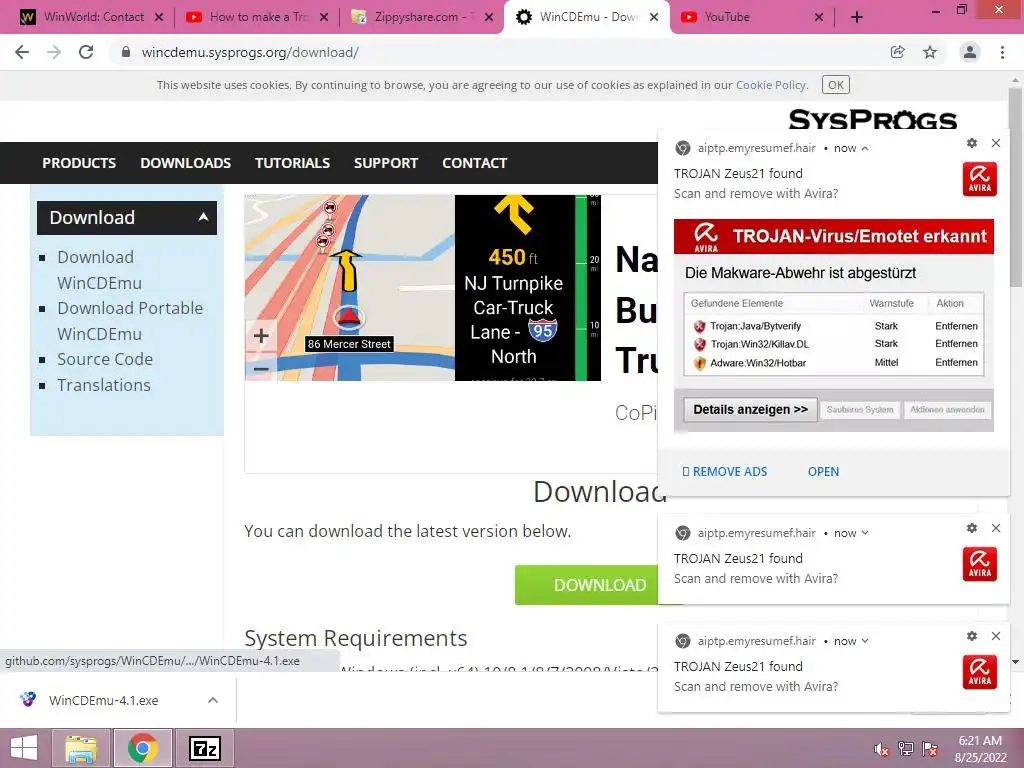The image size is (1024, 768).
Task: Reload the WinCDEmu download page
Action: [86, 52]
